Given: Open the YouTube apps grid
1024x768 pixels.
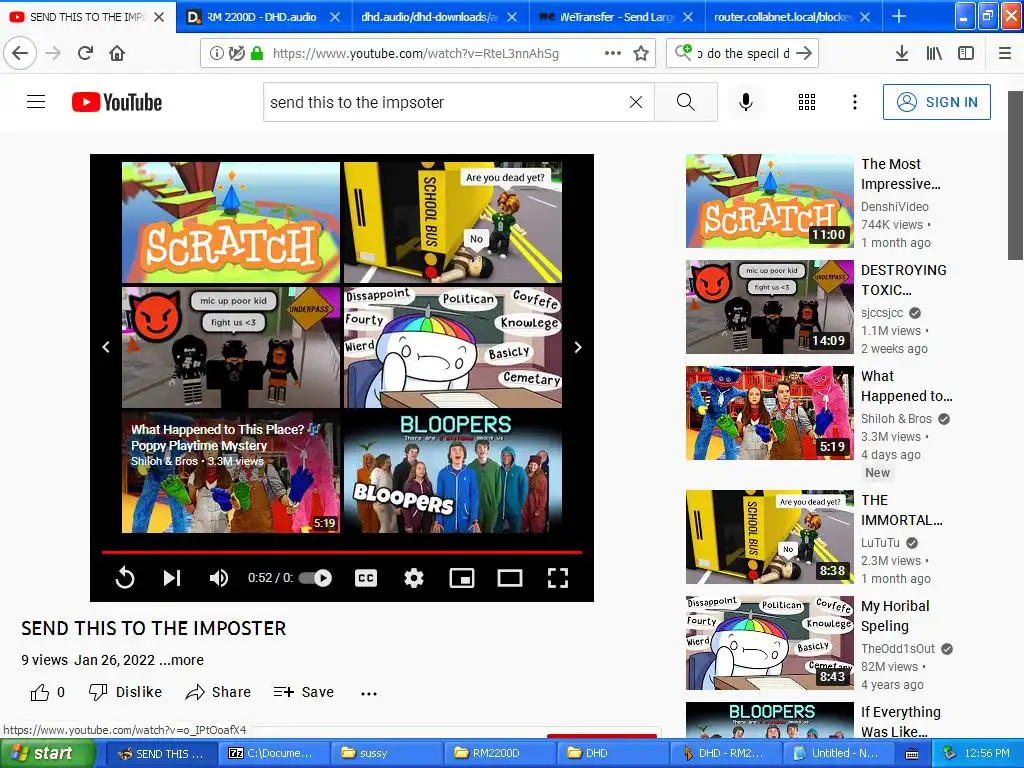Looking at the screenshot, I should click(x=807, y=102).
